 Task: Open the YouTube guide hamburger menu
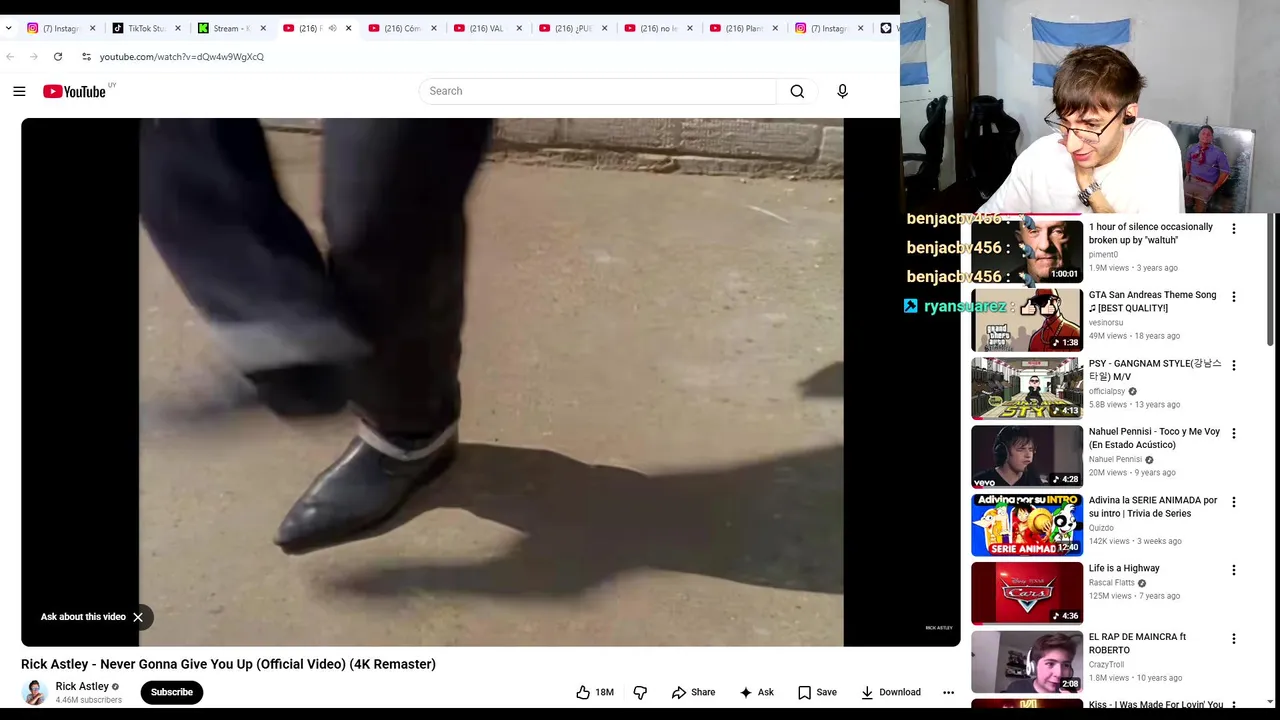pos(19,91)
